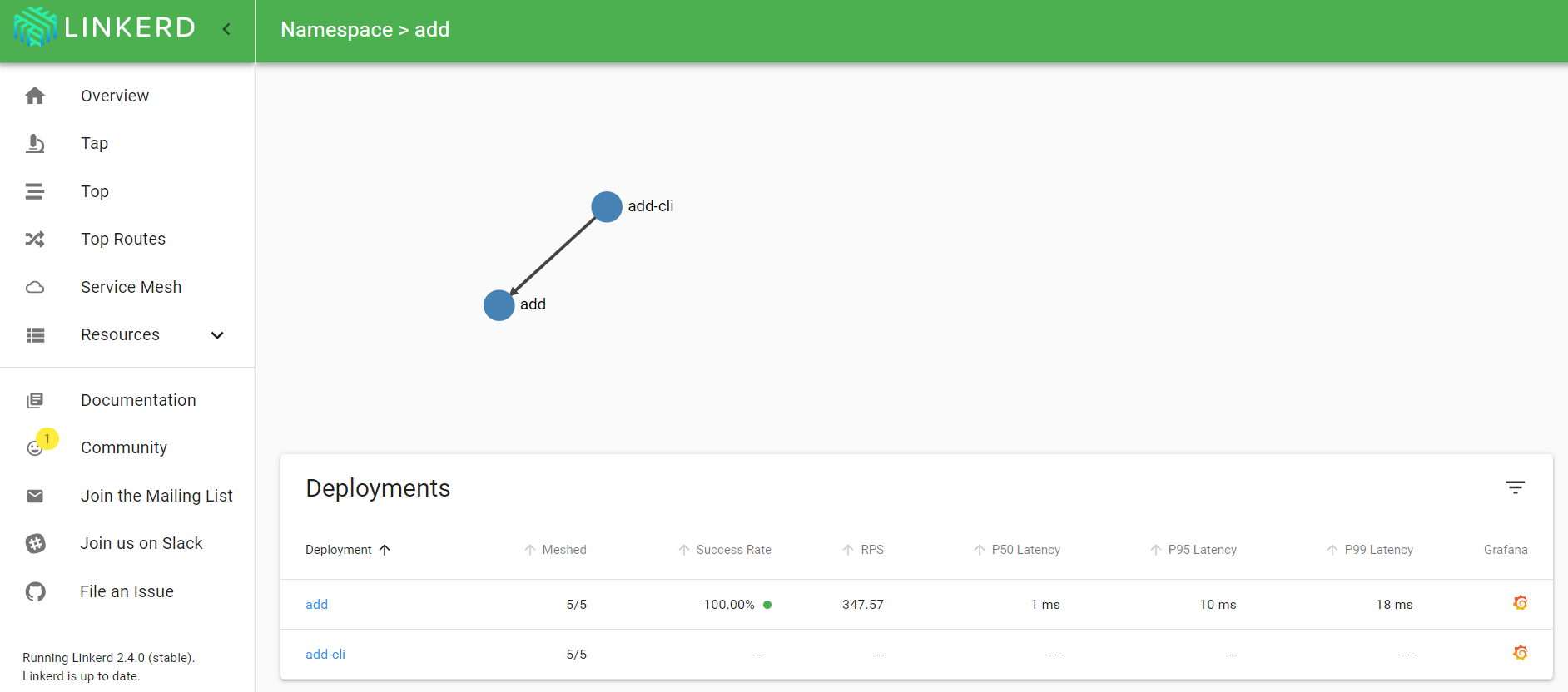The image size is (1568, 692).
Task: Open the add deployment link
Action: click(316, 605)
